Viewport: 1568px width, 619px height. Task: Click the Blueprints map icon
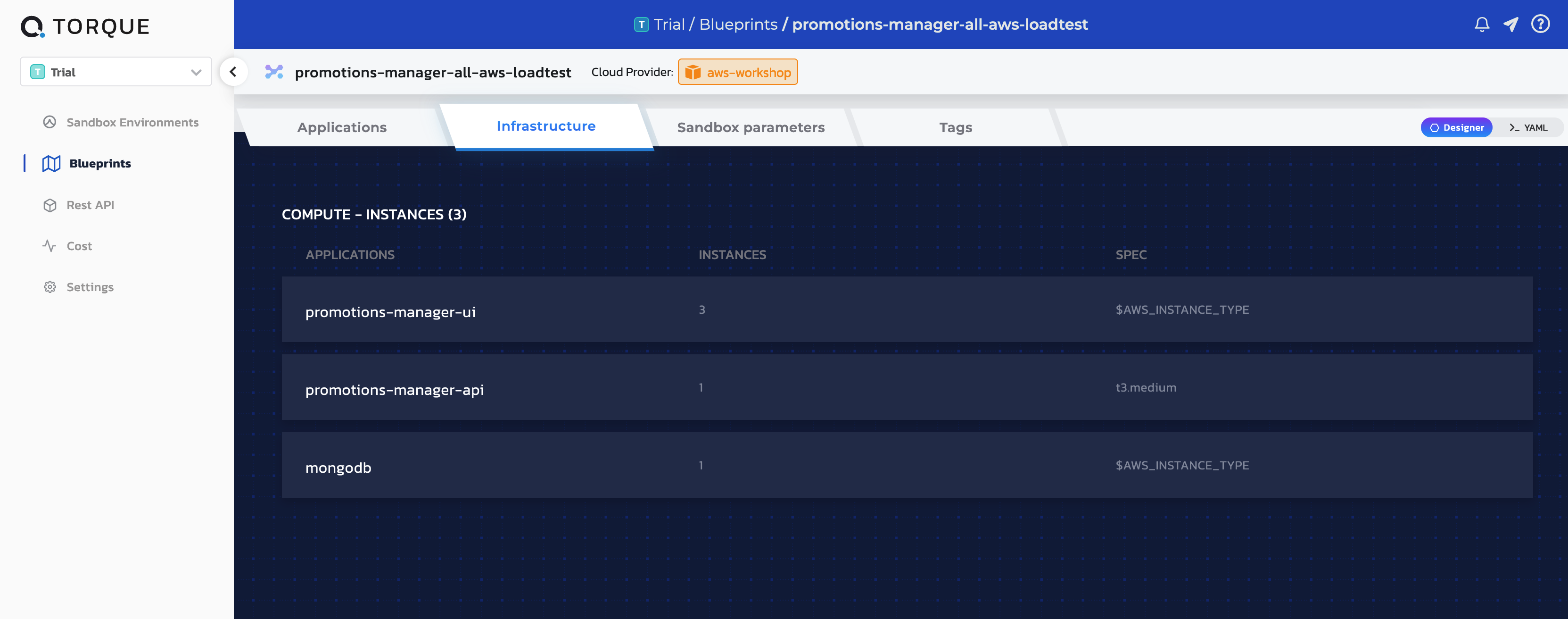(x=51, y=163)
